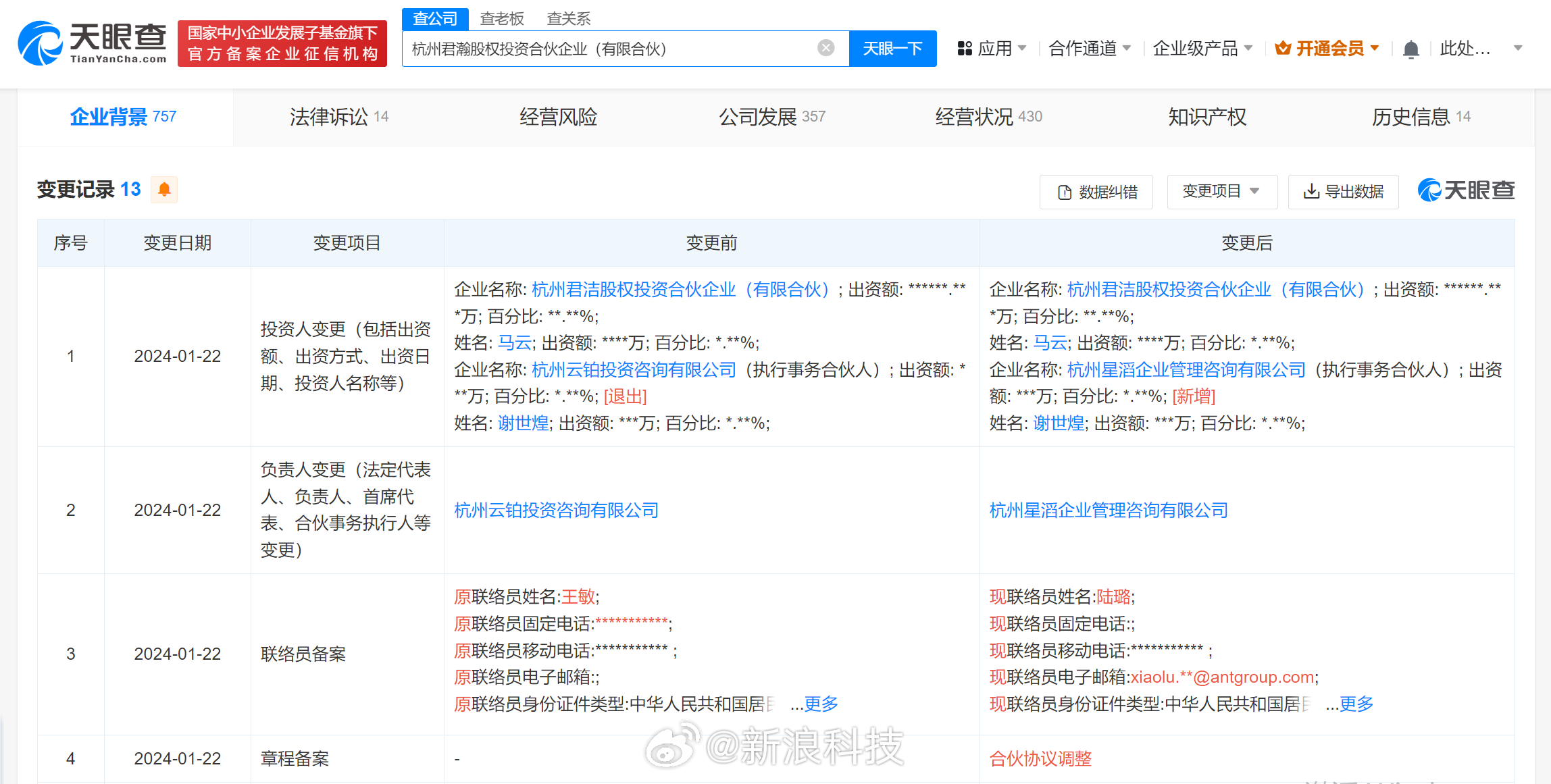Click the 数据纠错 document icon button
Viewport: 1551px width, 784px height.
[1096, 192]
